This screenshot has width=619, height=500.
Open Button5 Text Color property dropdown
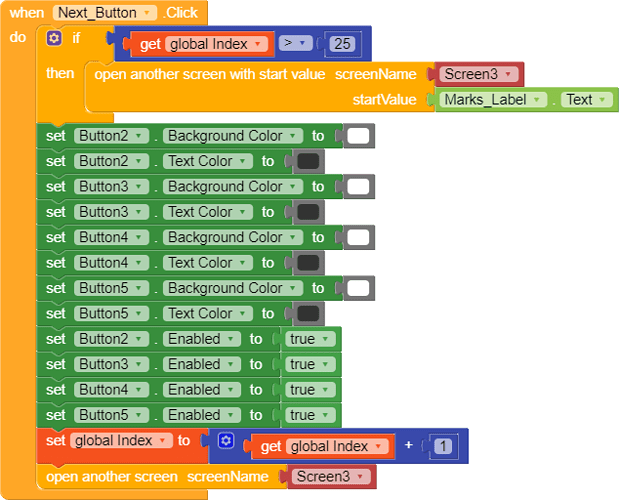(x=208, y=313)
